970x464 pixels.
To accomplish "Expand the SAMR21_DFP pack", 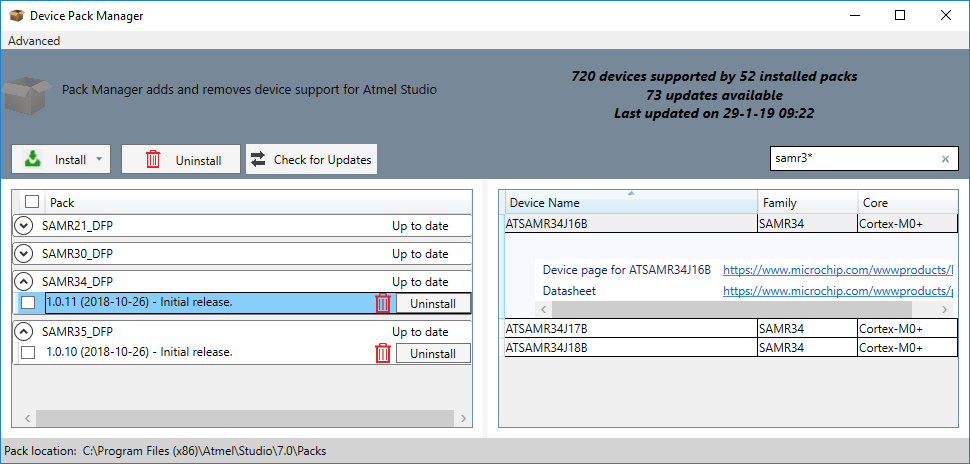I will pos(24,226).
